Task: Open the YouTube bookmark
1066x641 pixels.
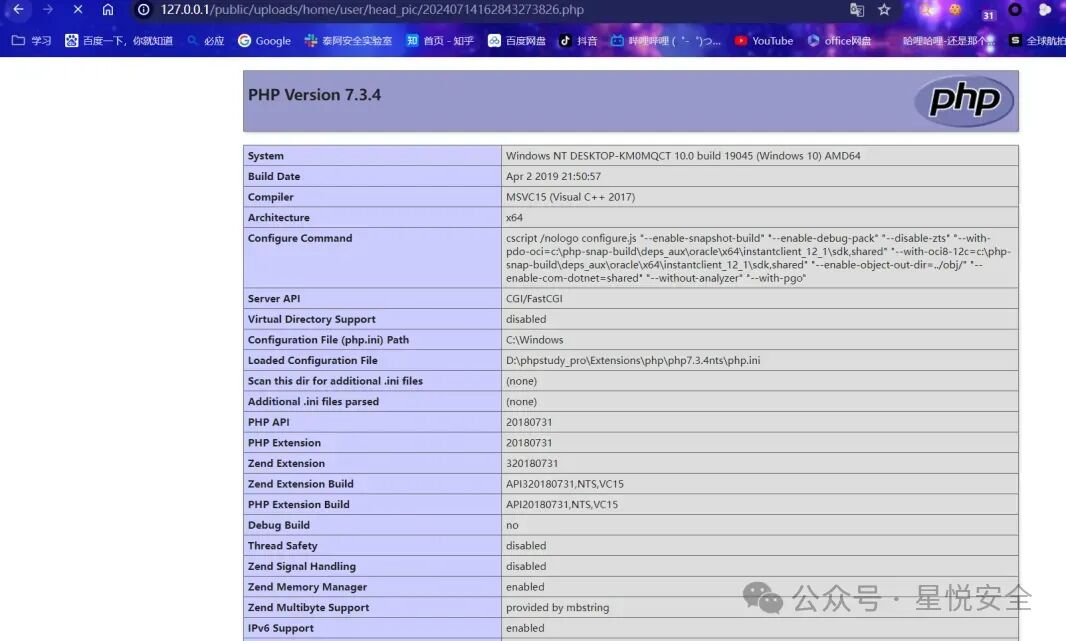Action: (763, 41)
